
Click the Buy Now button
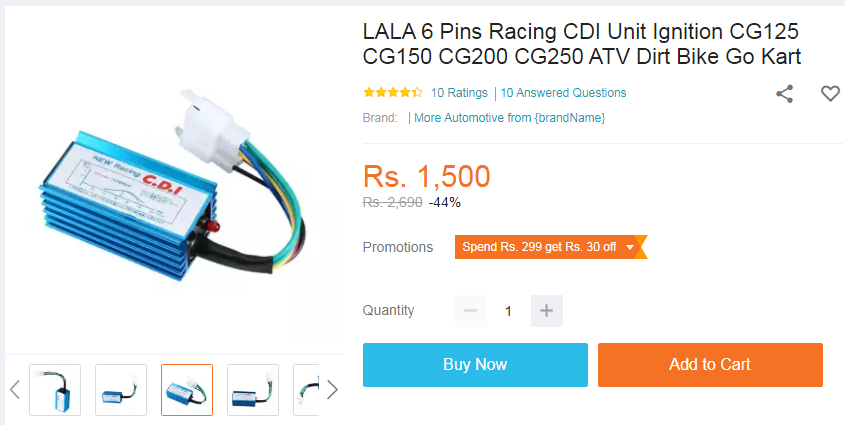[x=475, y=365]
